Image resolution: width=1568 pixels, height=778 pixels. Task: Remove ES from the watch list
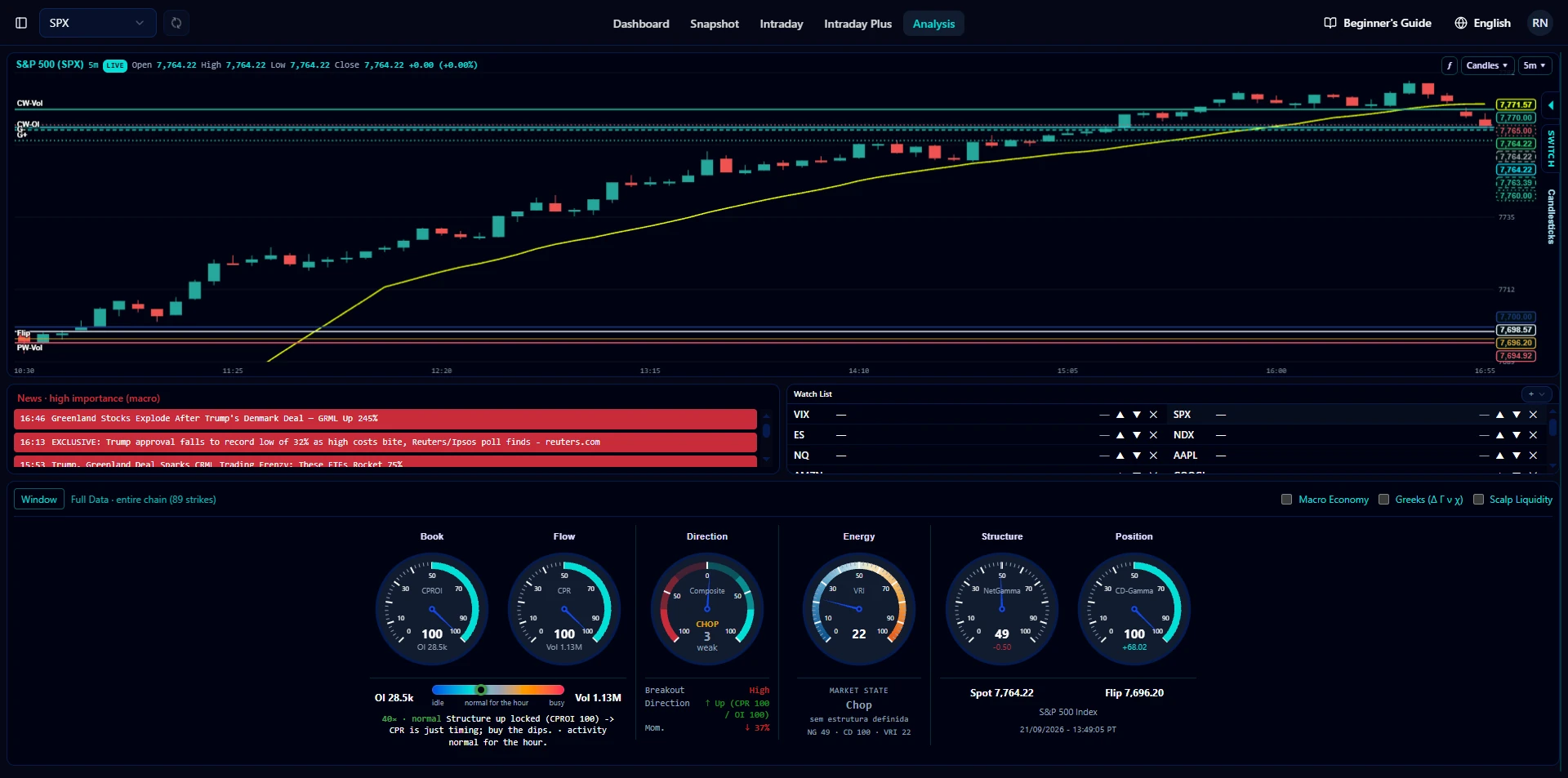(x=1153, y=435)
